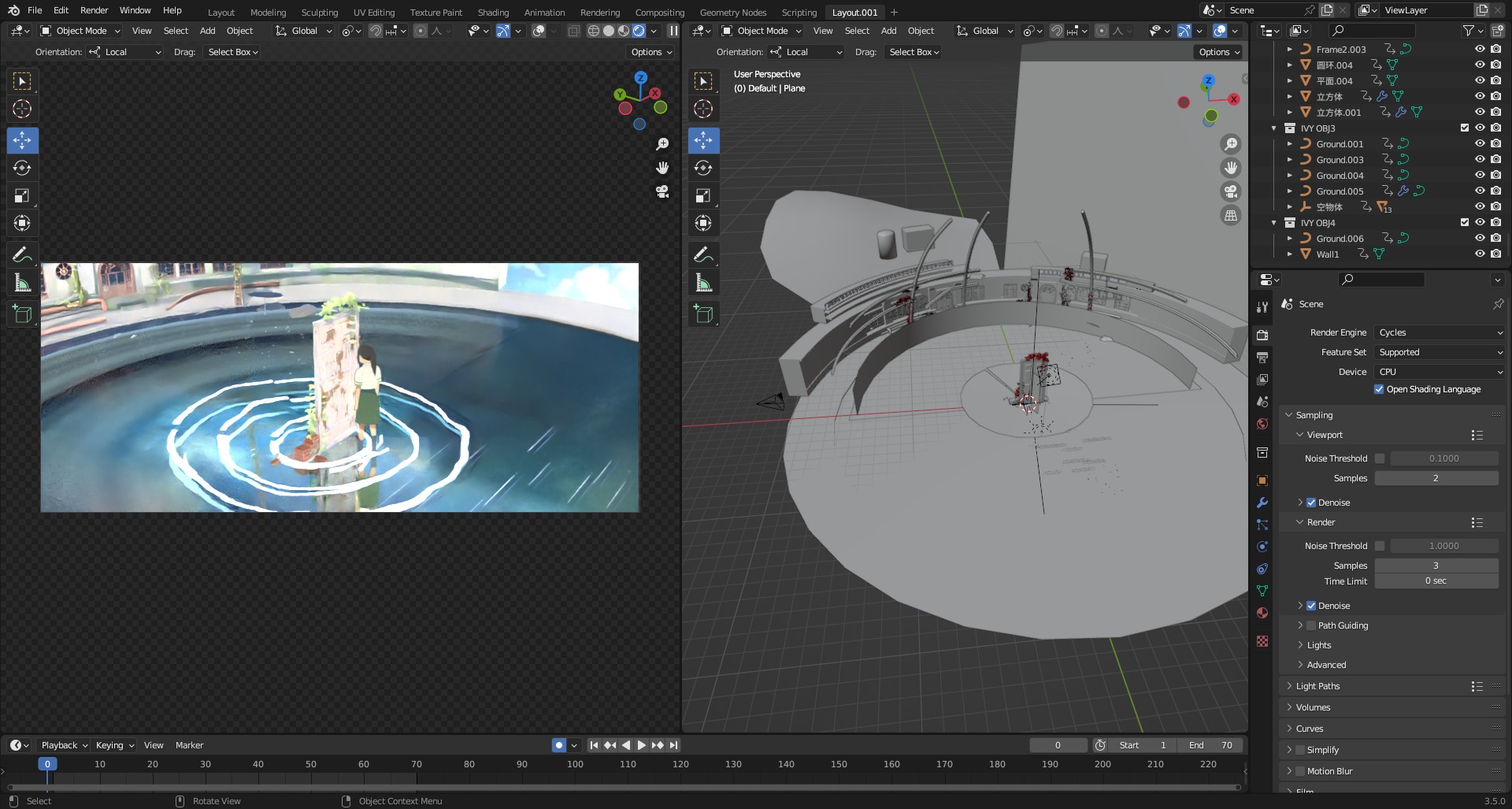Toggle visibility of Wall1 object
This screenshot has height=809, width=1512.
click(1480, 254)
